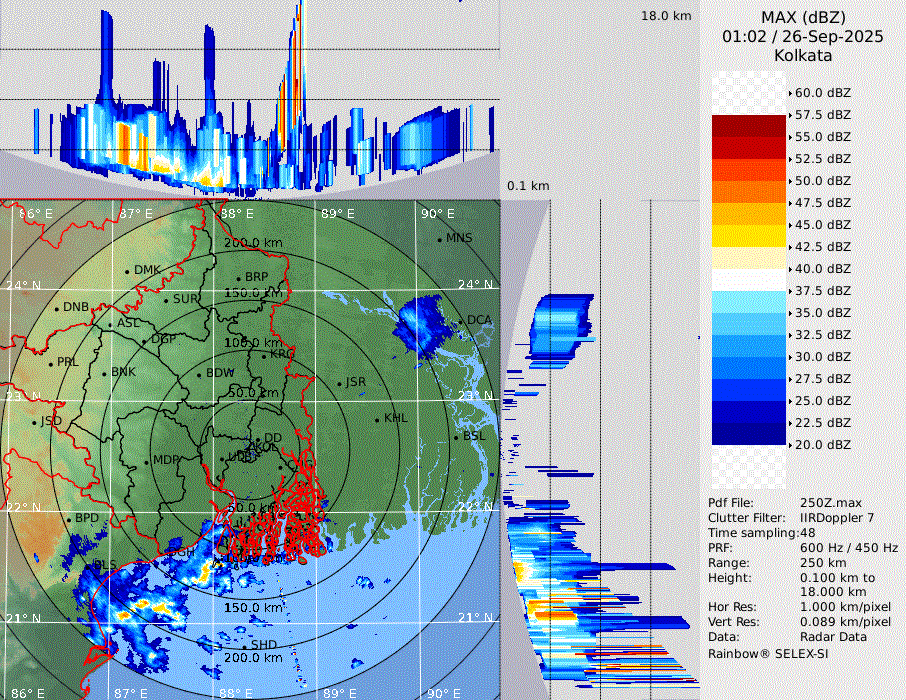
Task: Click the 60.0 dBZ legend label
Action: click(x=822, y=92)
